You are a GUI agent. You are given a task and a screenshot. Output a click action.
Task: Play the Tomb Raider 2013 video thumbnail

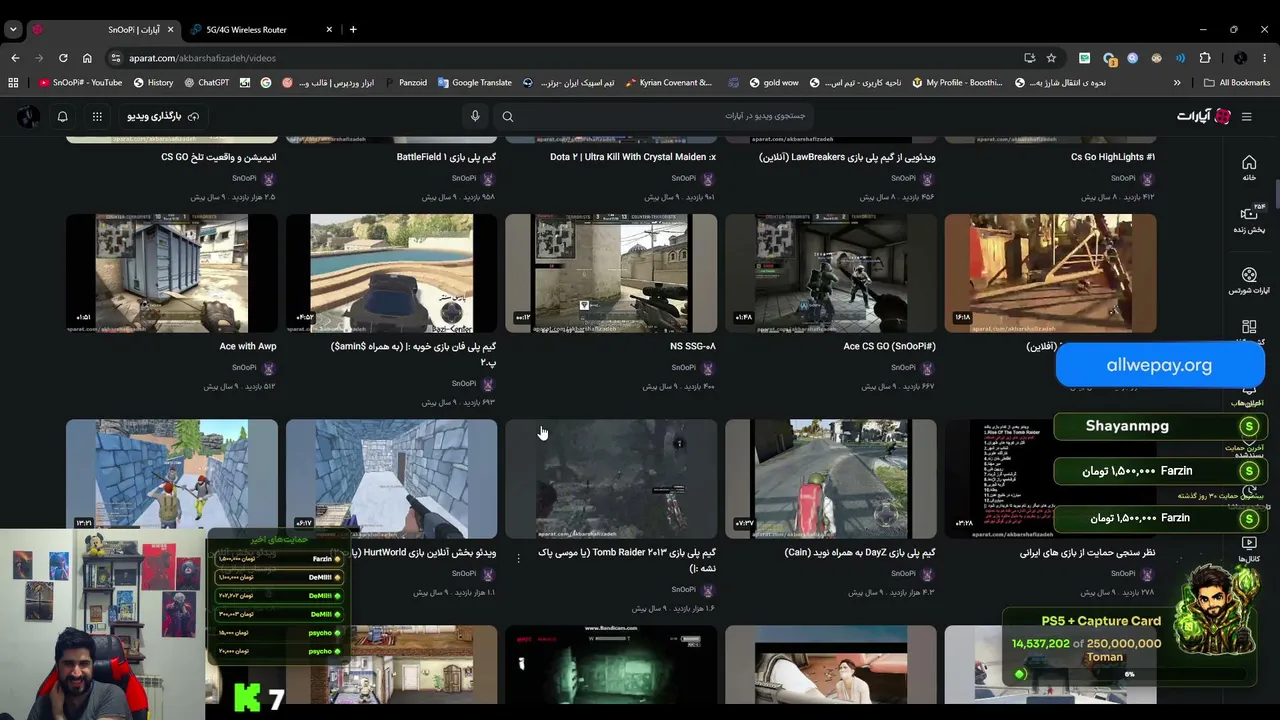611,479
